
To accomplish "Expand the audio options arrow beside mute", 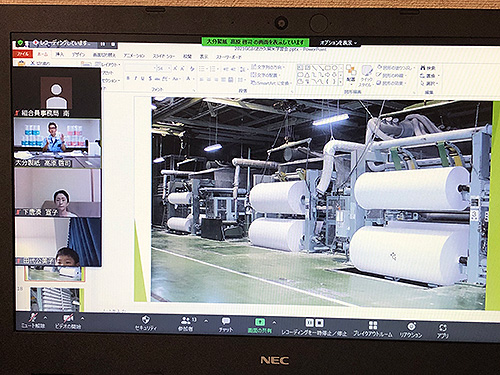I will (x=45, y=317).
